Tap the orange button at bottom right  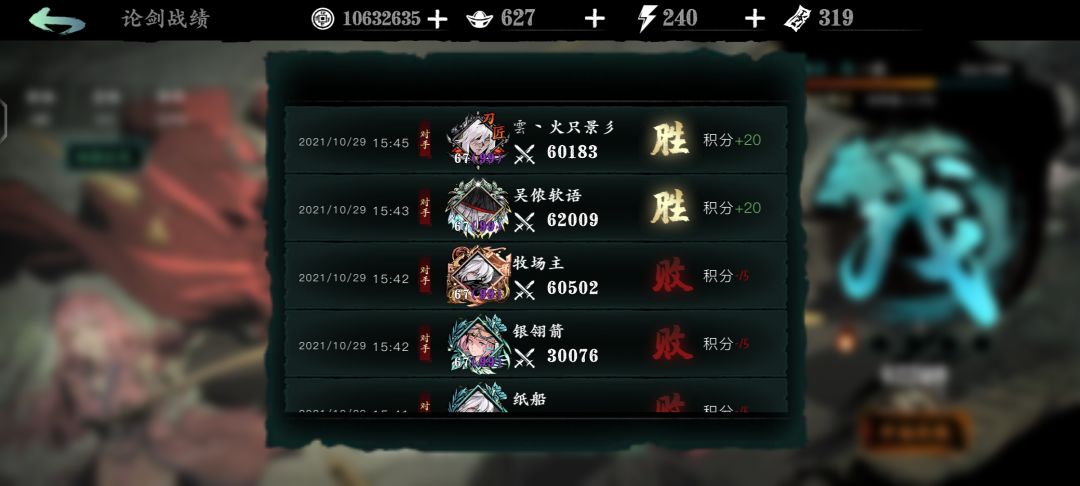tap(915, 432)
